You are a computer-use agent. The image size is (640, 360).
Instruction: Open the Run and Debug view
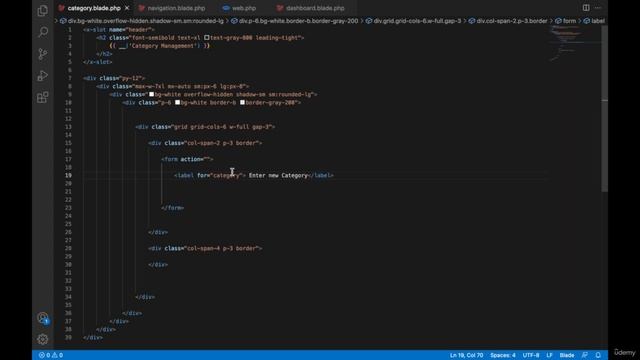(42, 76)
